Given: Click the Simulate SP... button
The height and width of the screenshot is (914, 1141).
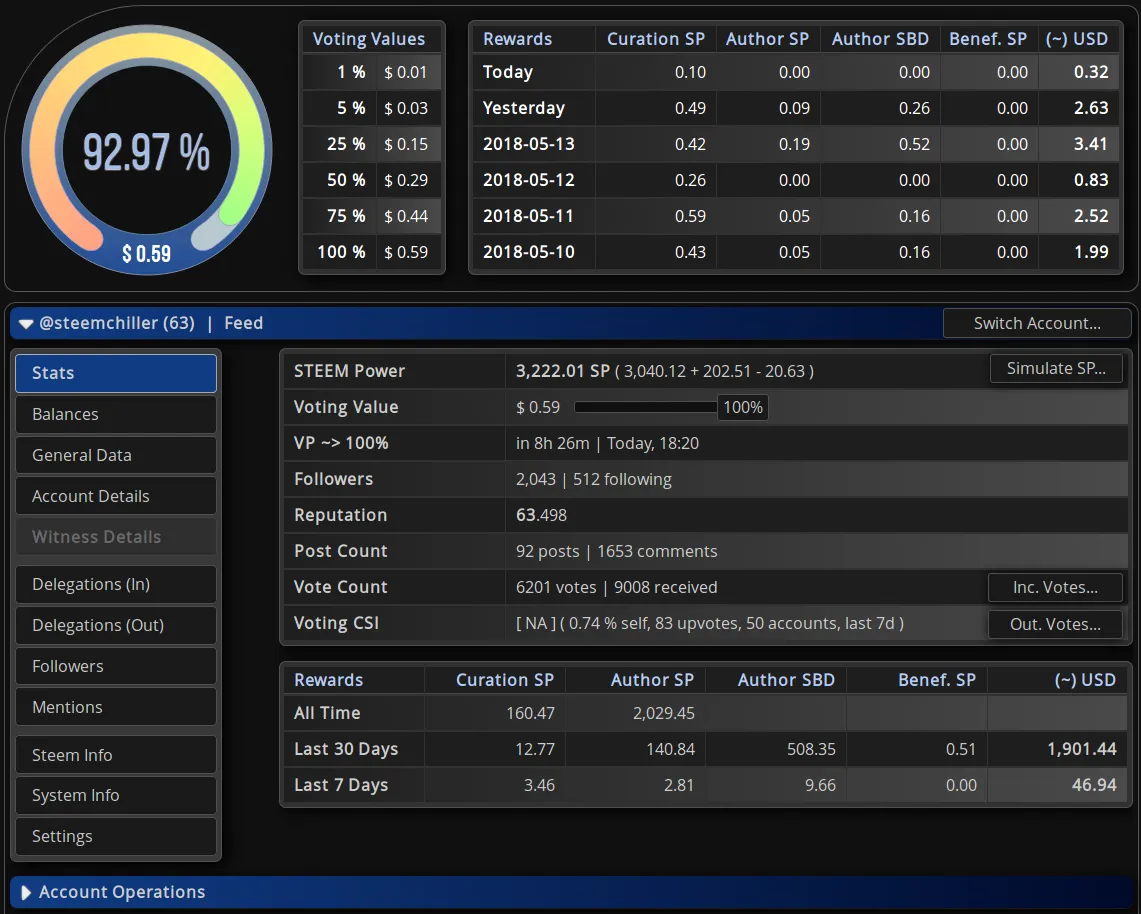Looking at the screenshot, I should [1056, 368].
